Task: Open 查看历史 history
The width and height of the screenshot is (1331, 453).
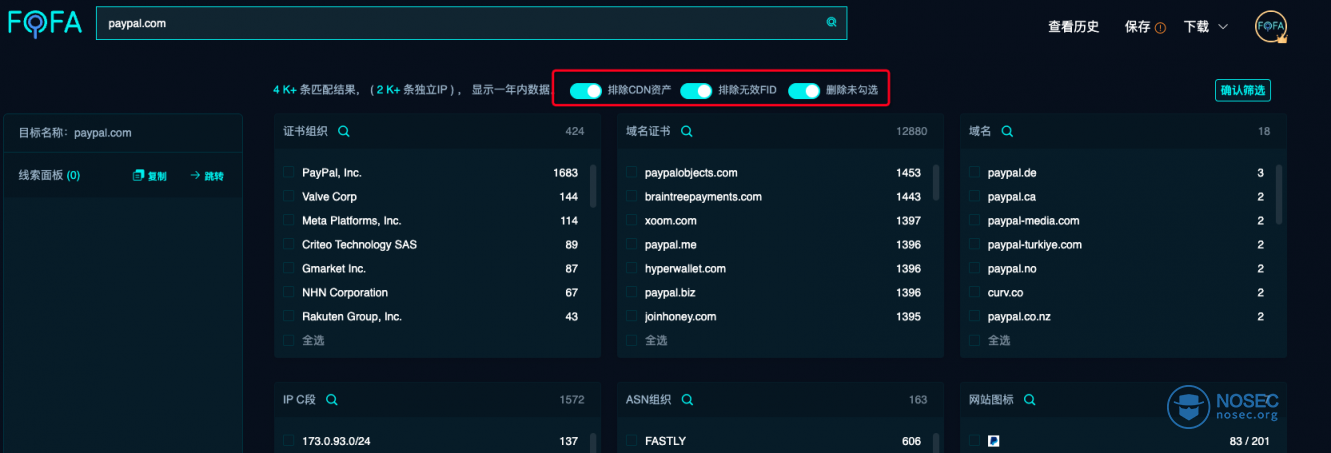Action: click(1074, 27)
